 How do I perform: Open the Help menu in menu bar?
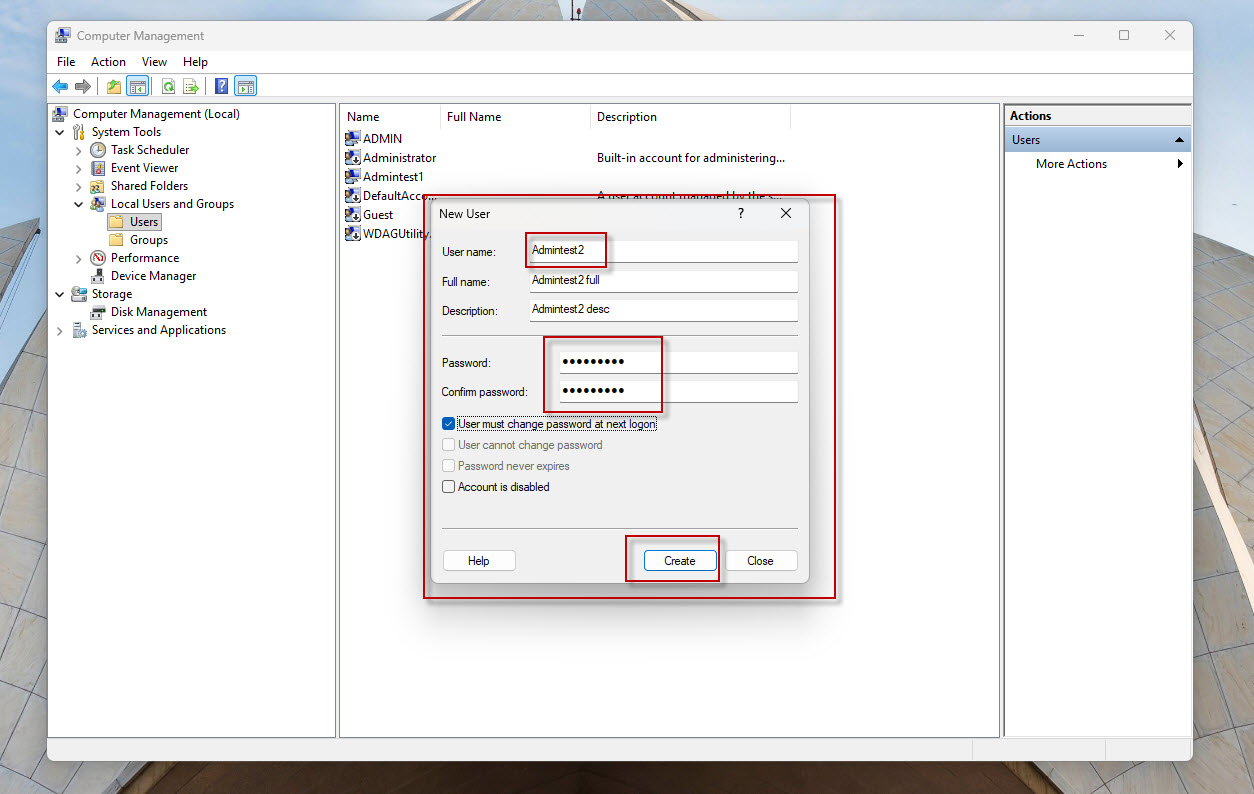pos(195,62)
